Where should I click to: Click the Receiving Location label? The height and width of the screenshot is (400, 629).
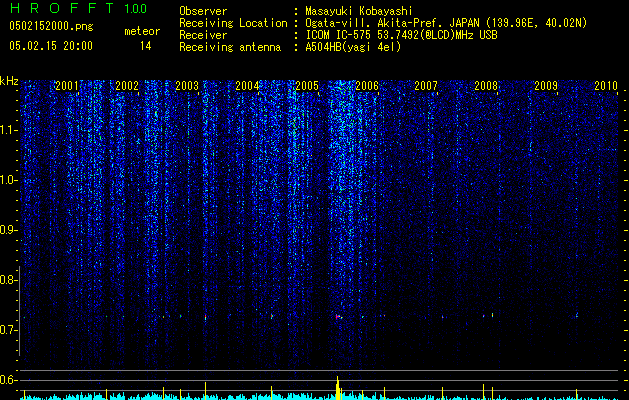233,23
